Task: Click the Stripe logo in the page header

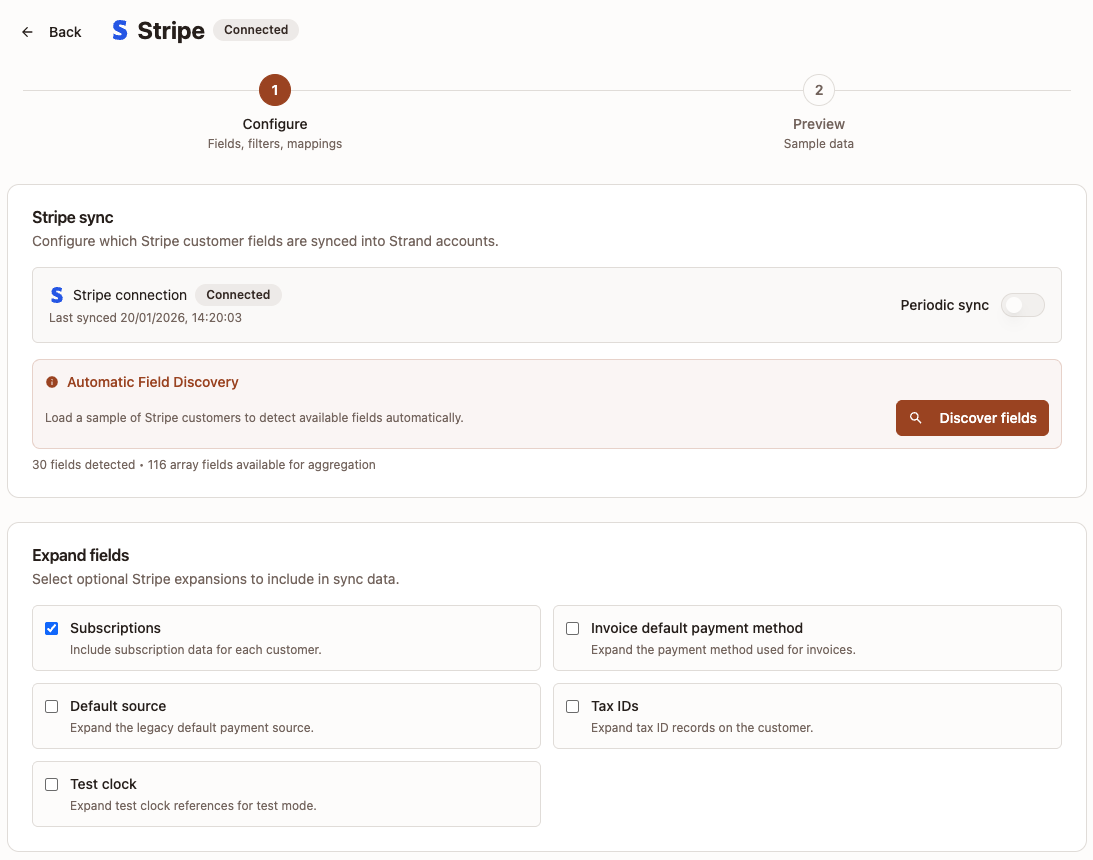Action: click(119, 30)
